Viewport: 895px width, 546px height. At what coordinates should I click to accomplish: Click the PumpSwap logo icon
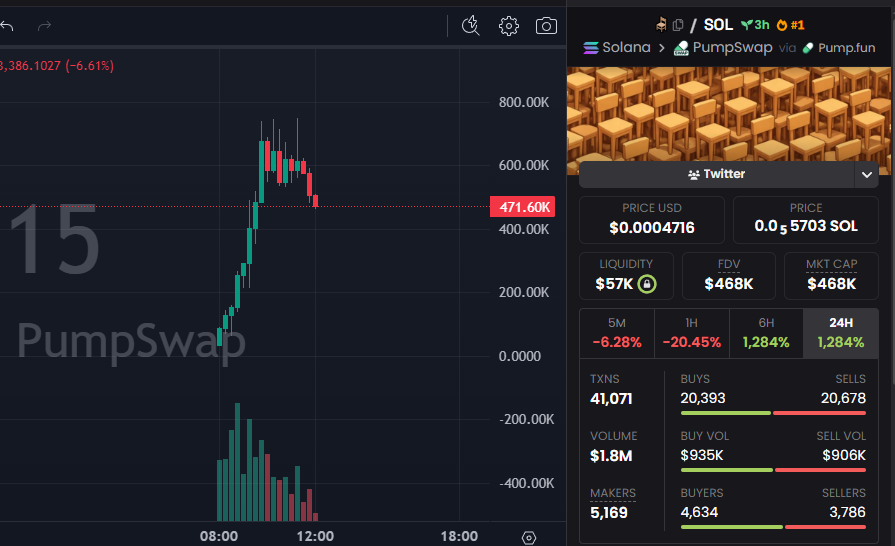(681, 48)
